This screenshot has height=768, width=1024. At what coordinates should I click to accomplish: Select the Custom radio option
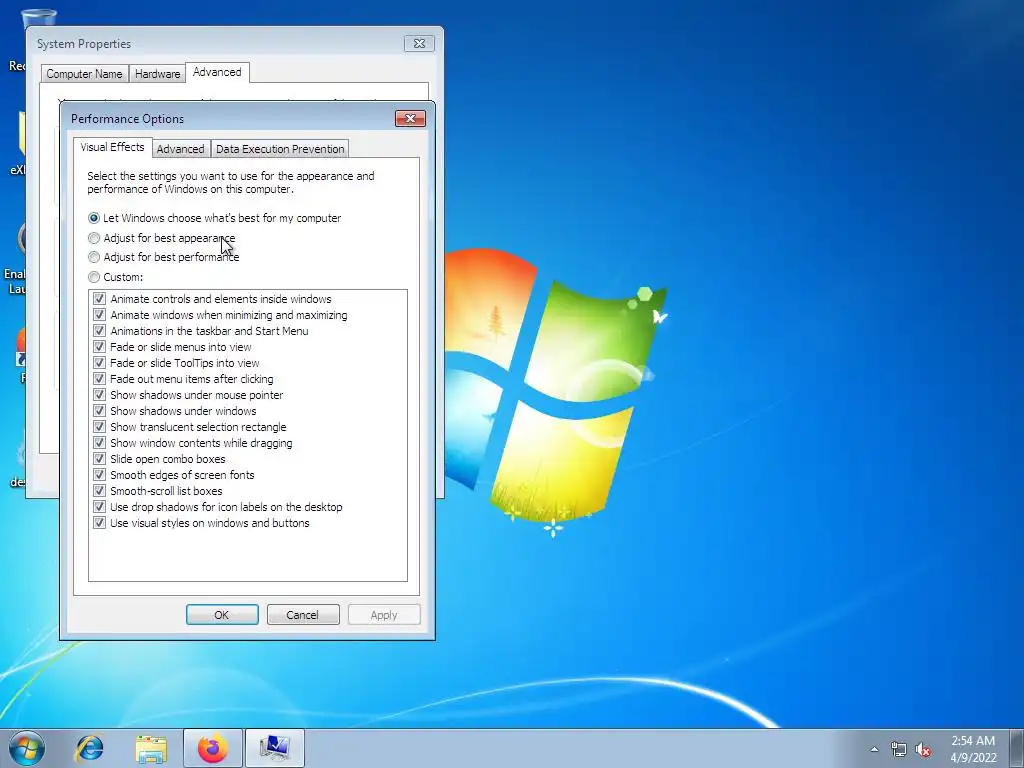(x=116, y=277)
